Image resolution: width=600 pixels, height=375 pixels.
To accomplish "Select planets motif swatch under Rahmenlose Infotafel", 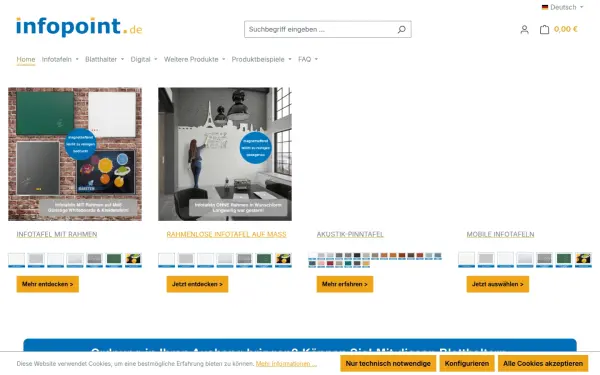I will pyautogui.click(x=283, y=260).
